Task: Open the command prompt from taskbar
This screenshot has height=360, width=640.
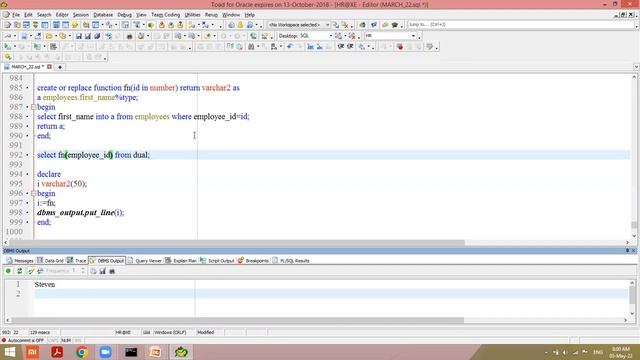Action: 131,352
